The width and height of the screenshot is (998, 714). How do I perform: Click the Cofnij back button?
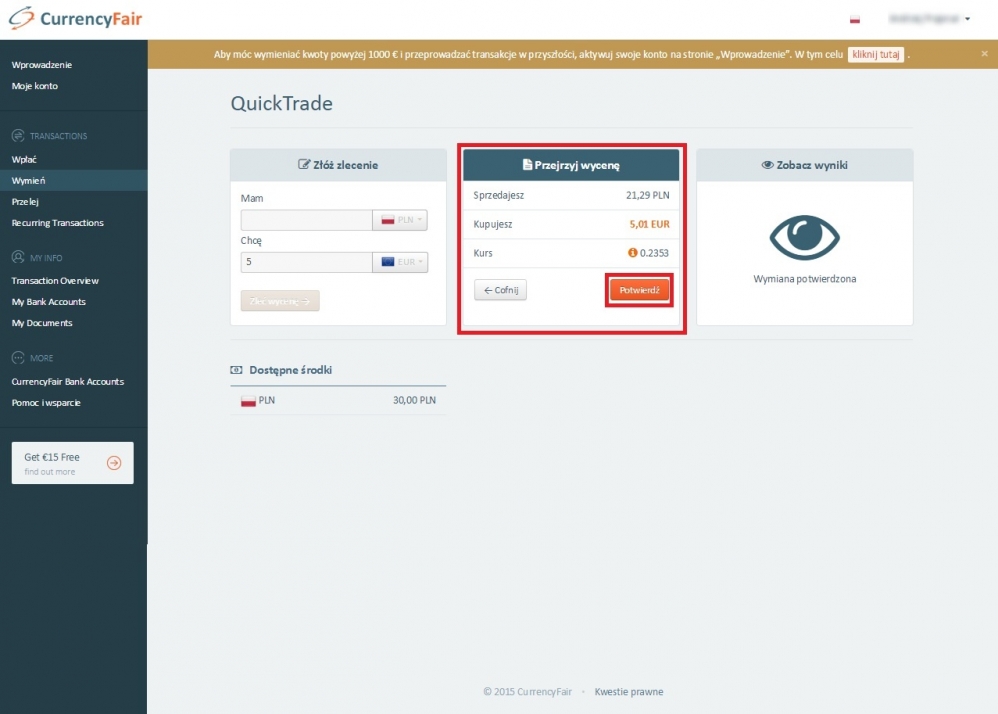[500, 290]
